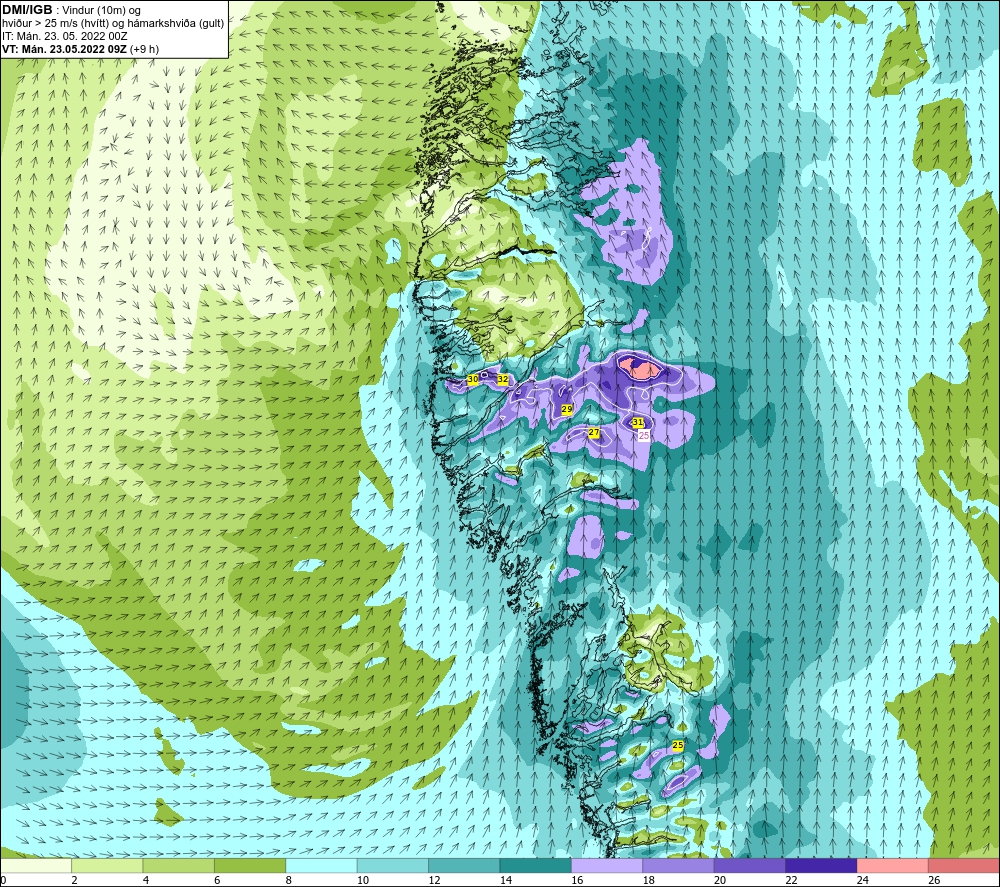Pick the 14–16 m/s dark teal legend swatch
This screenshot has width=1000, height=887.
pos(536,866)
